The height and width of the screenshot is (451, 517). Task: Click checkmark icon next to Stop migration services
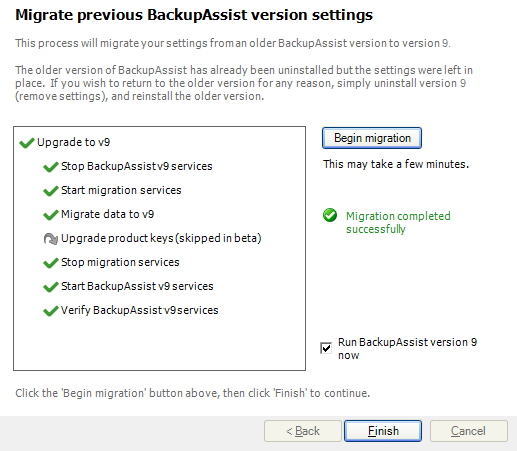tap(51, 263)
